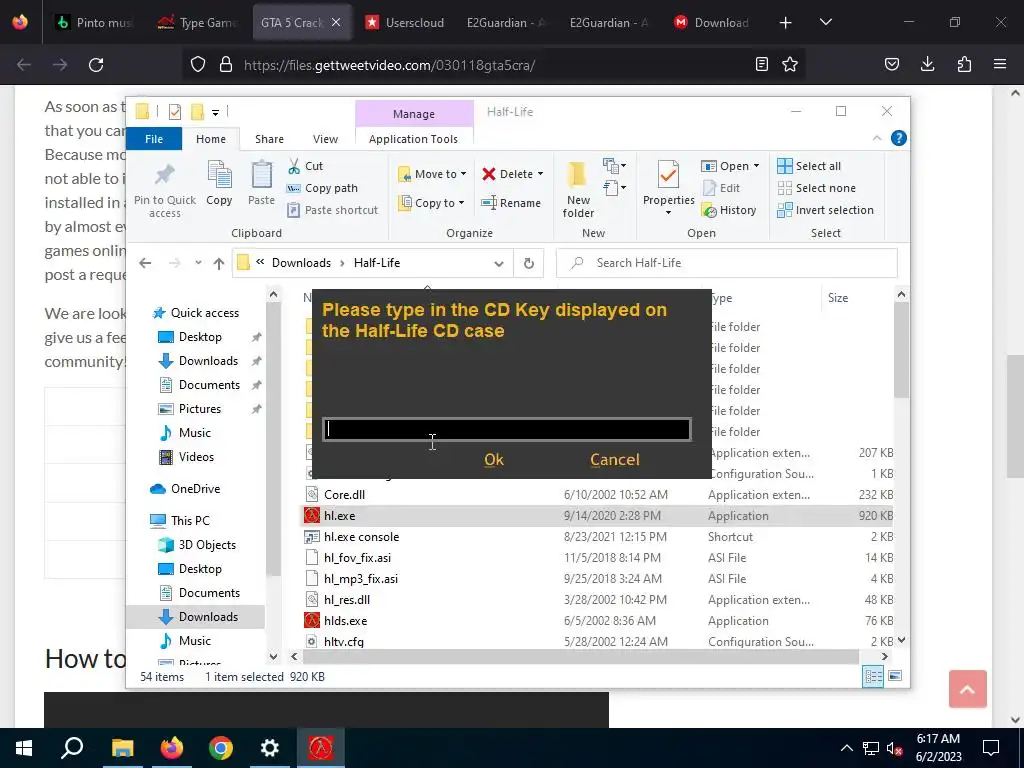The image size is (1024, 768).
Task: Open the Open dropdown in ribbon
Action: click(x=730, y=166)
